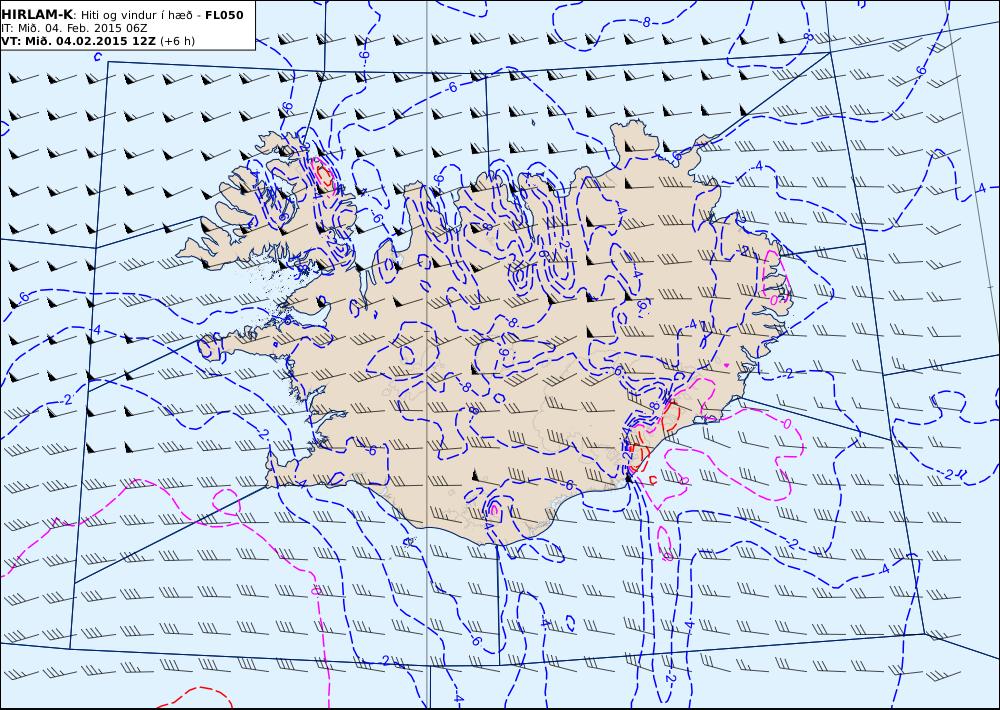The image size is (1000, 710).
Task: Click the '(+6 h)' forecast offset text
Action: click(177, 41)
